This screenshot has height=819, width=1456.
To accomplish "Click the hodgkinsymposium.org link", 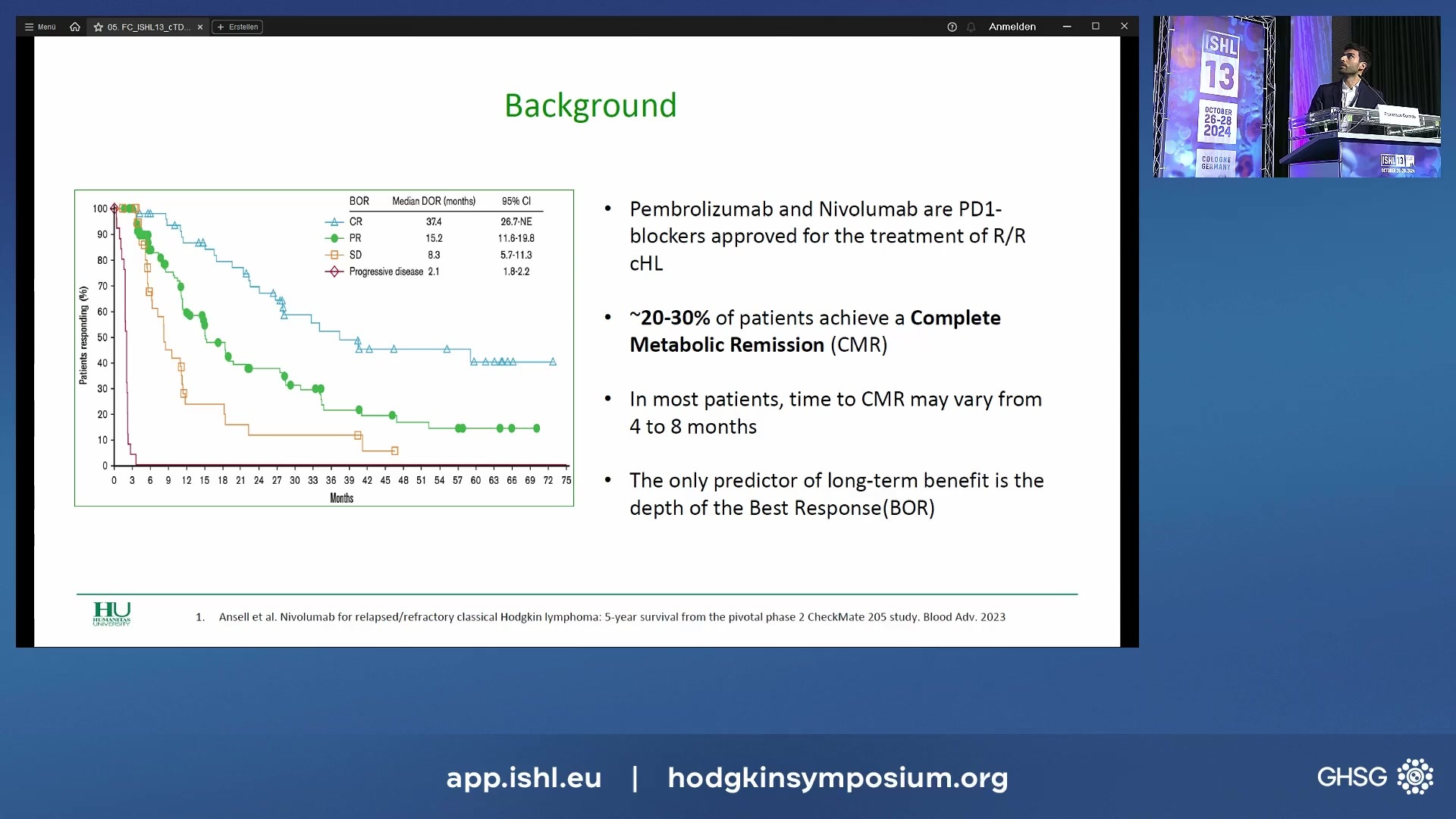I will pos(837,778).
